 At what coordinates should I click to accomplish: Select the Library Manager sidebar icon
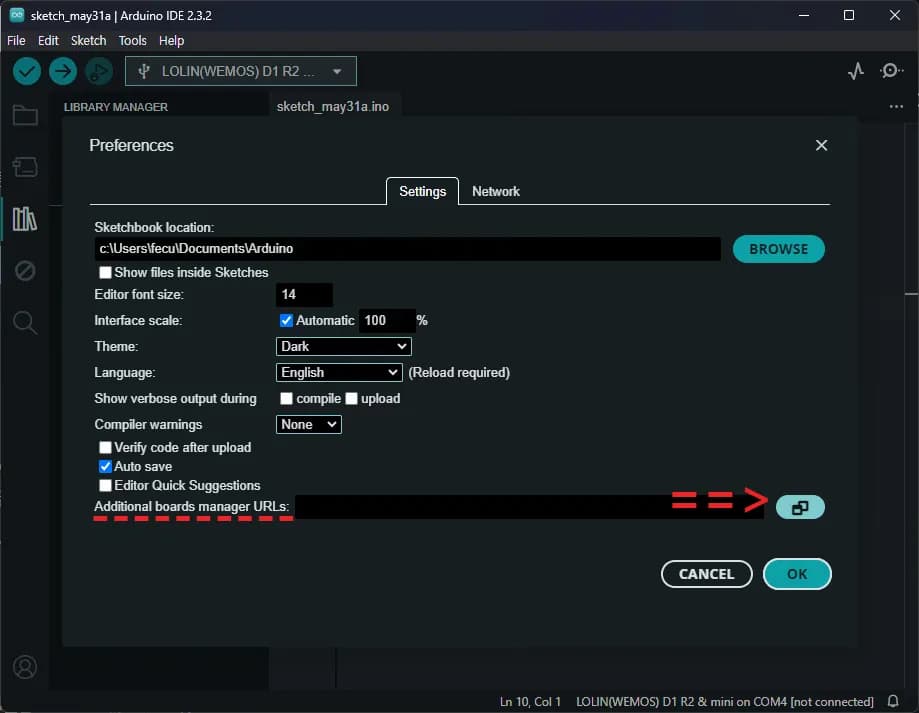pos(24,219)
